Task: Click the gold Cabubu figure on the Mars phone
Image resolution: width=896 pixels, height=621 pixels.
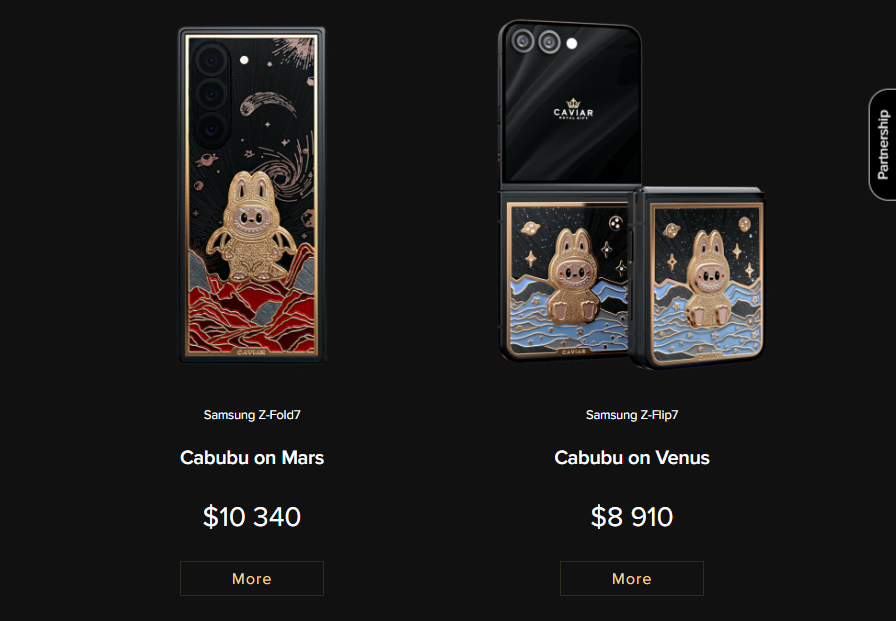Action: click(251, 227)
